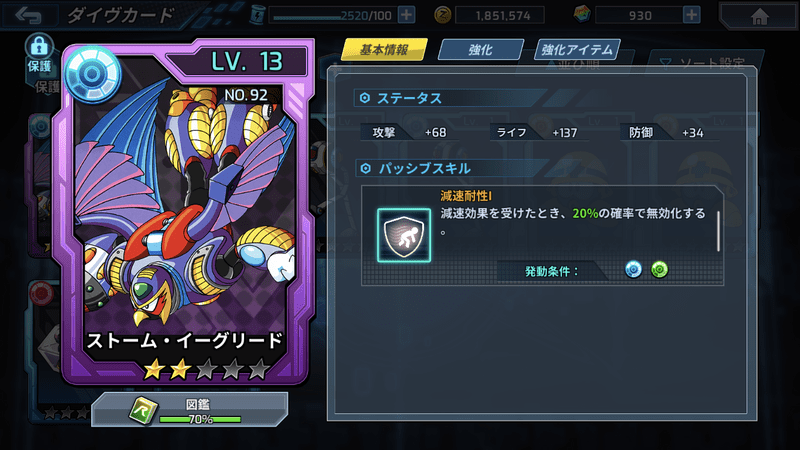Open the 基本情報 tab
The image size is (800, 450).
point(384,49)
